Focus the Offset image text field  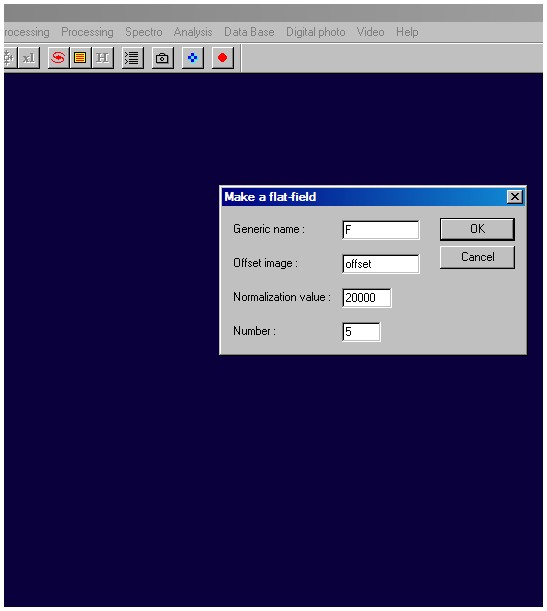pyautogui.click(x=381, y=264)
